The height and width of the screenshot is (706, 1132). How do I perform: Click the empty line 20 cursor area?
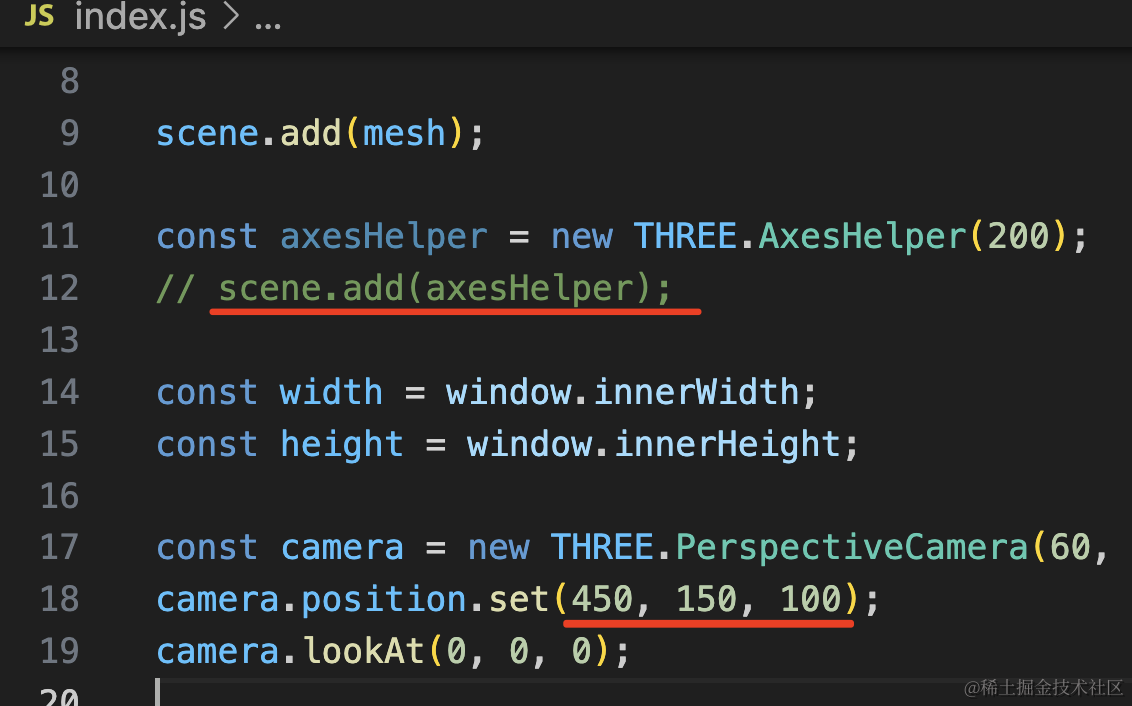[158, 693]
